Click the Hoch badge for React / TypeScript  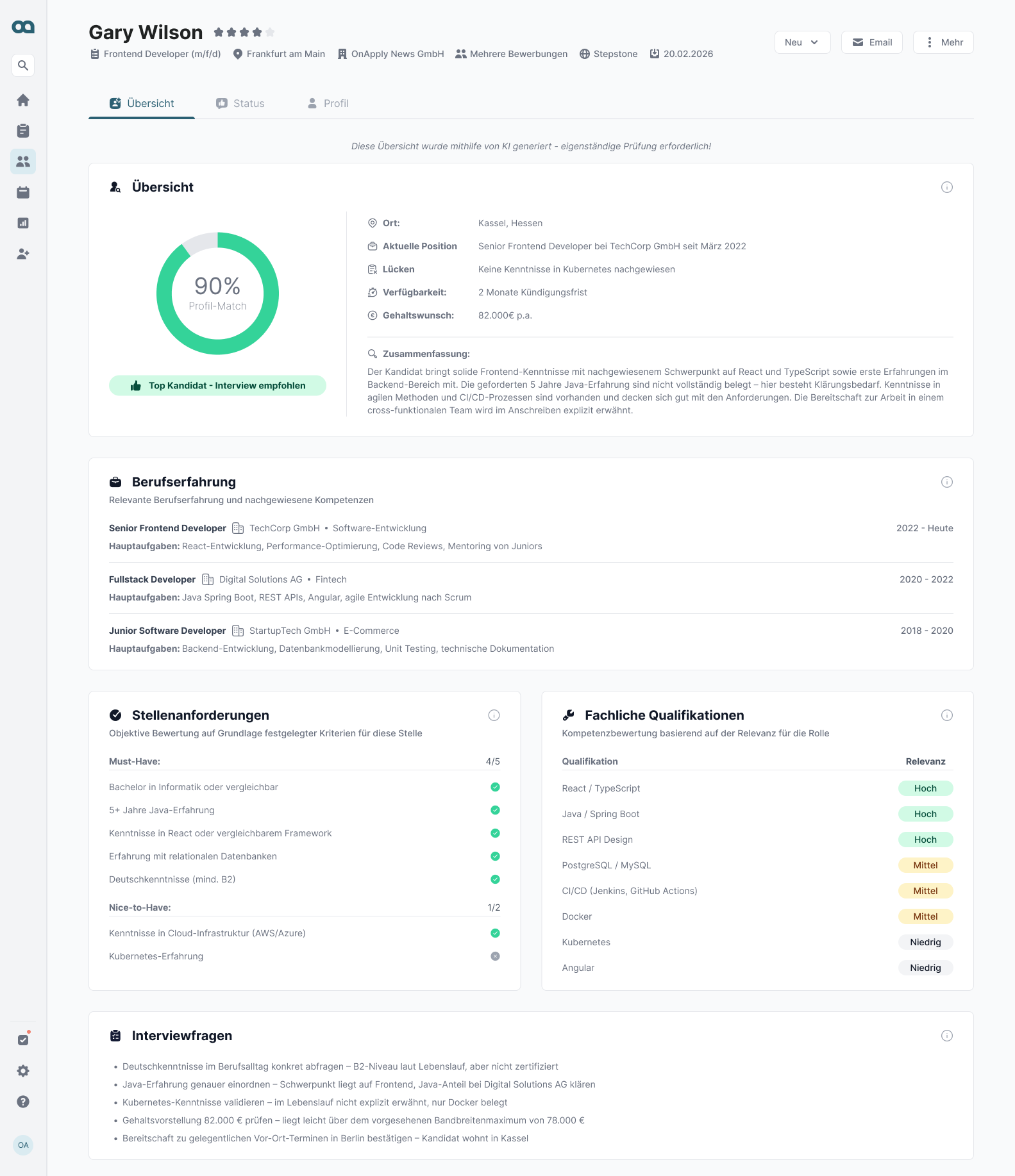tap(925, 788)
